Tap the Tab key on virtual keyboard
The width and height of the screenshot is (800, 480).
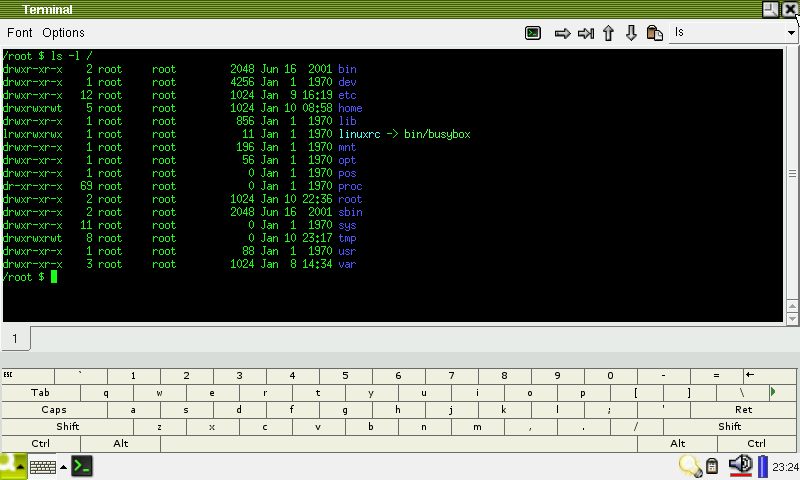pyautogui.click(x=41, y=393)
